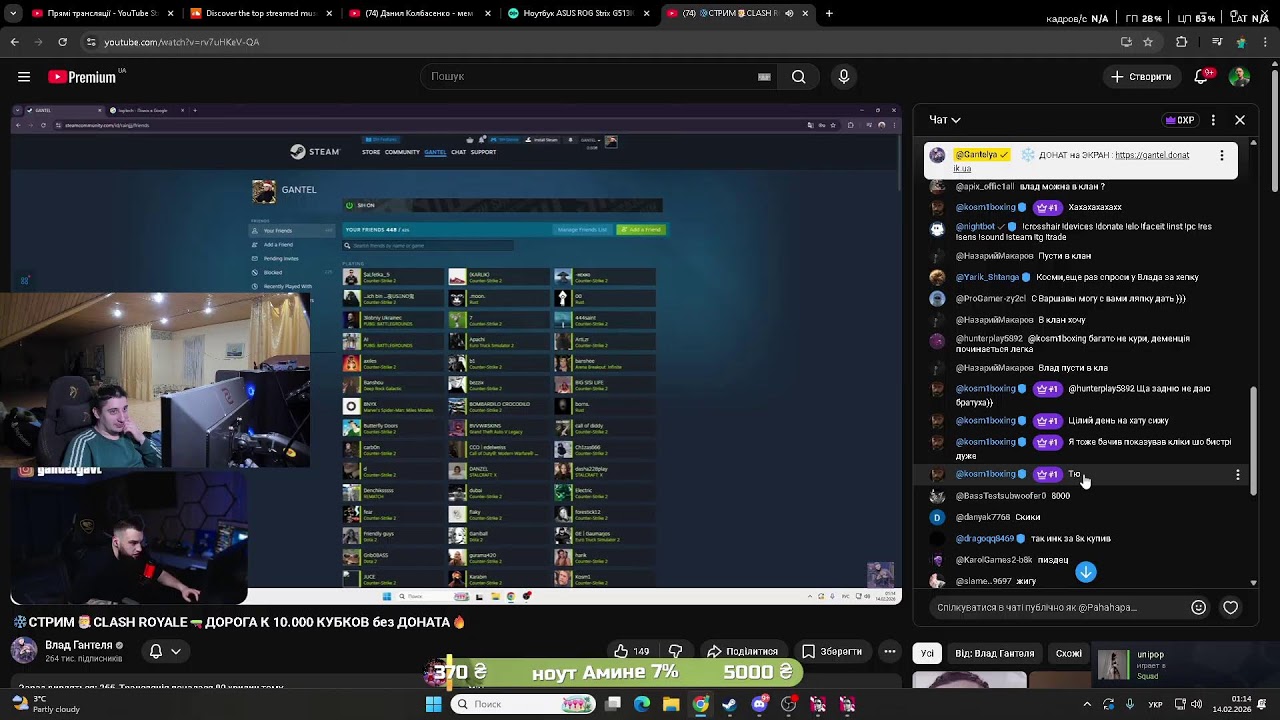Bookmark this page with the star

[1148, 42]
